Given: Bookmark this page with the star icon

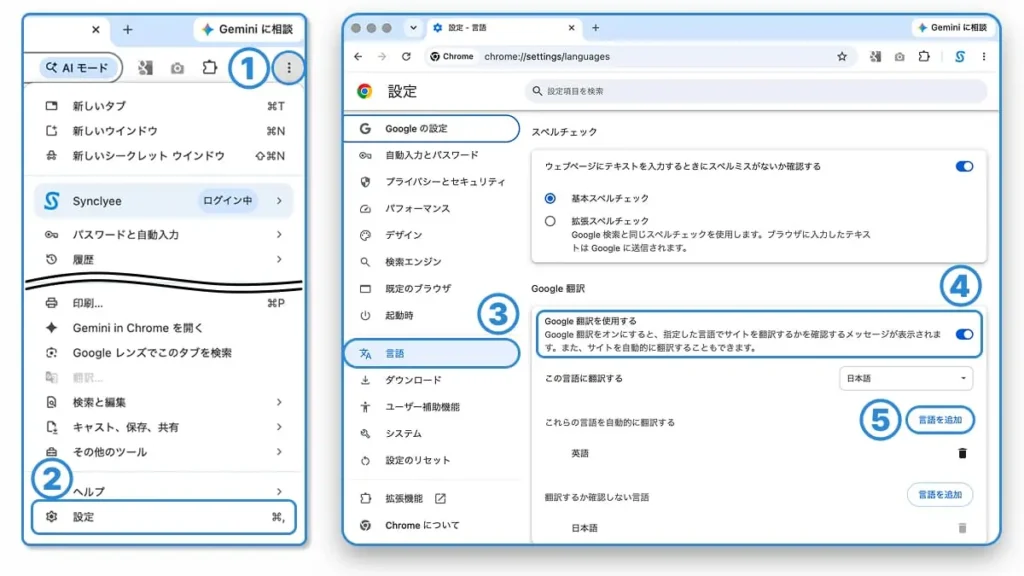Looking at the screenshot, I should point(842,57).
